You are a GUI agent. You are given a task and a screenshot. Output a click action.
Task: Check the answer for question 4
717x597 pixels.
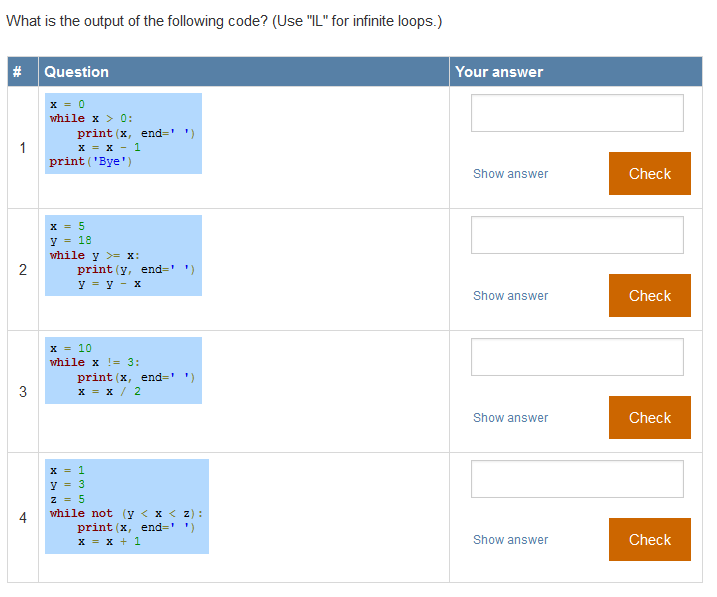pyautogui.click(x=650, y=540)
